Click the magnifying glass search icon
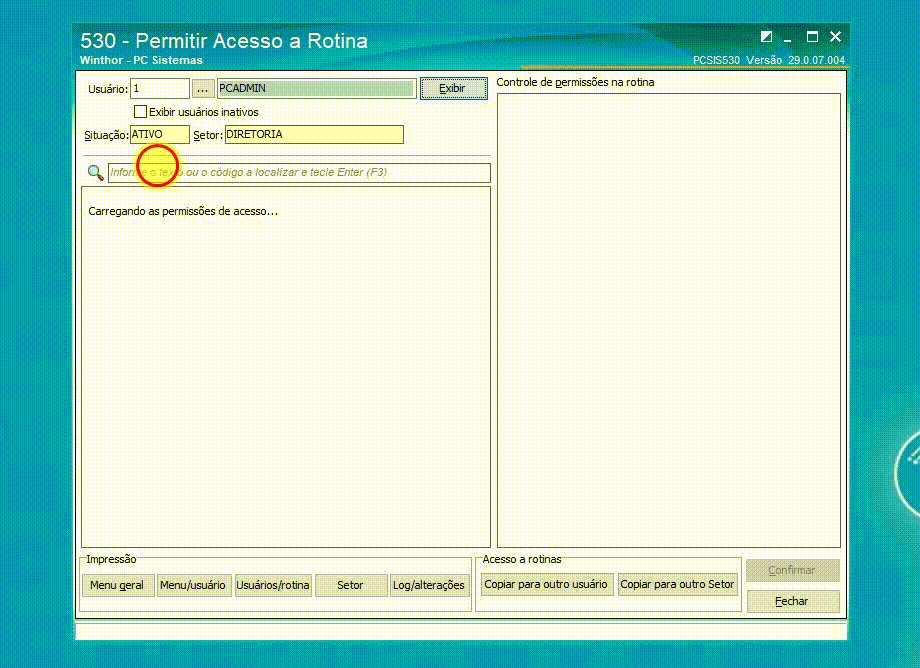 (x=96, y=172)
